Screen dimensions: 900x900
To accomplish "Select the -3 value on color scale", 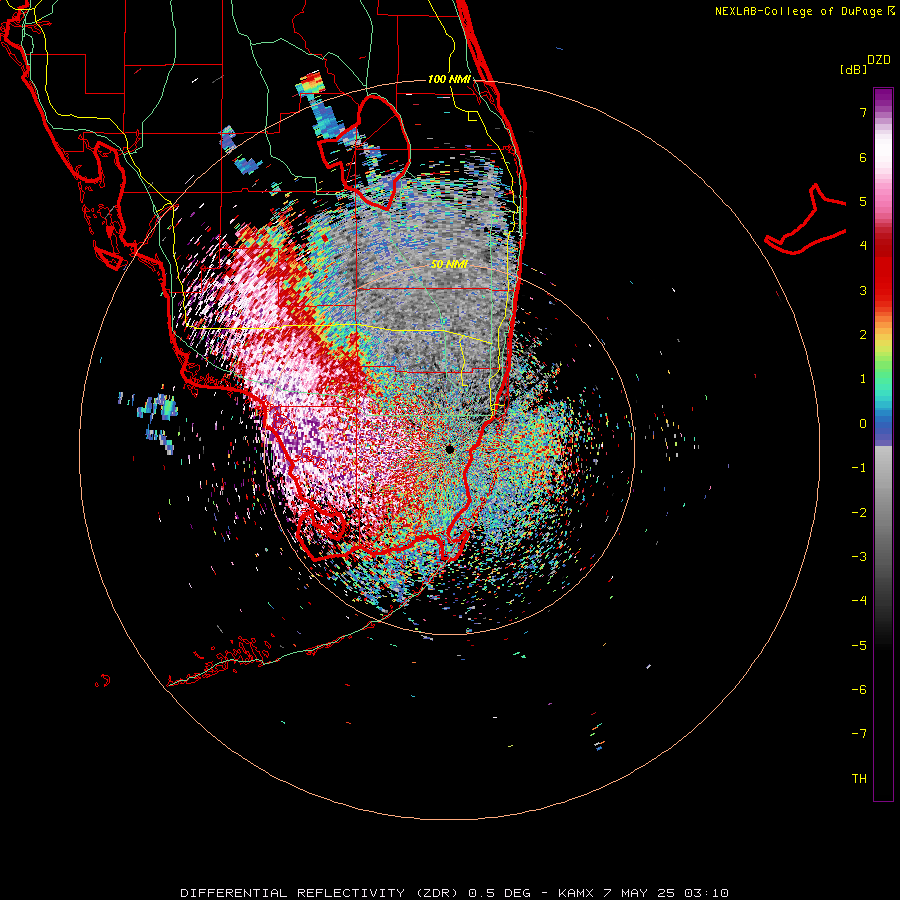I will [859, 557].
